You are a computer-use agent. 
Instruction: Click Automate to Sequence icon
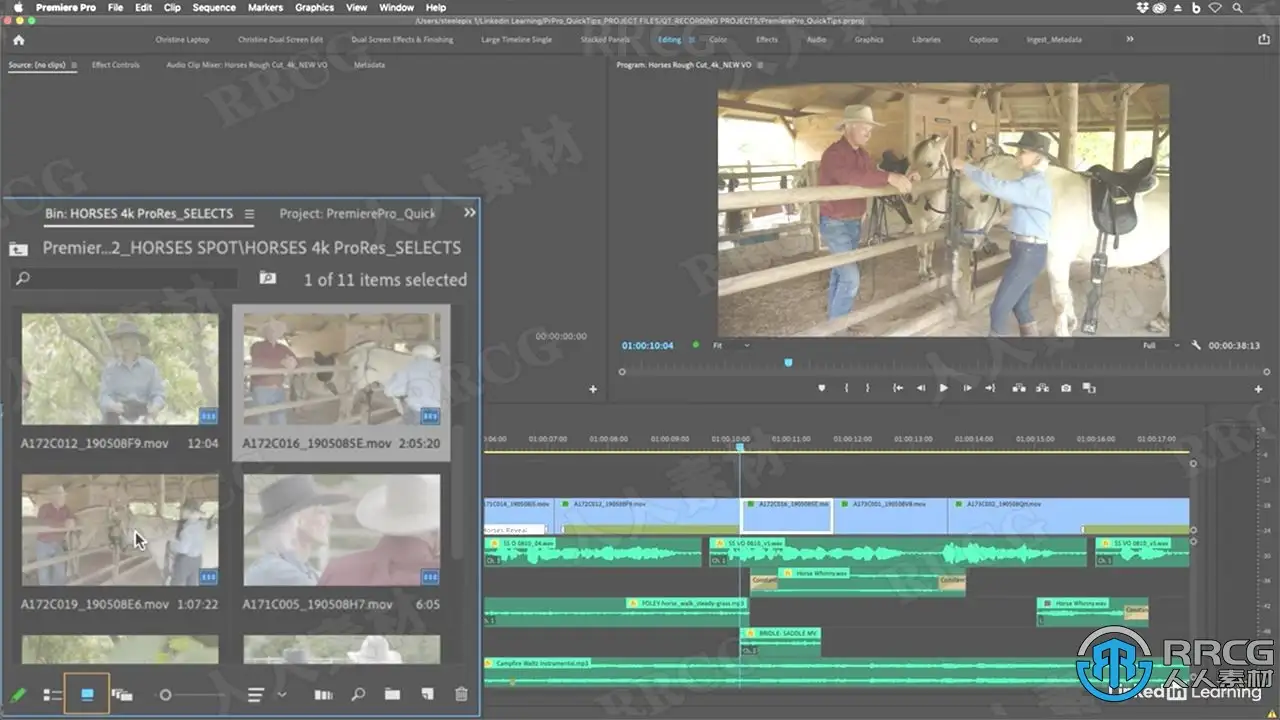[x=323, y=694]
